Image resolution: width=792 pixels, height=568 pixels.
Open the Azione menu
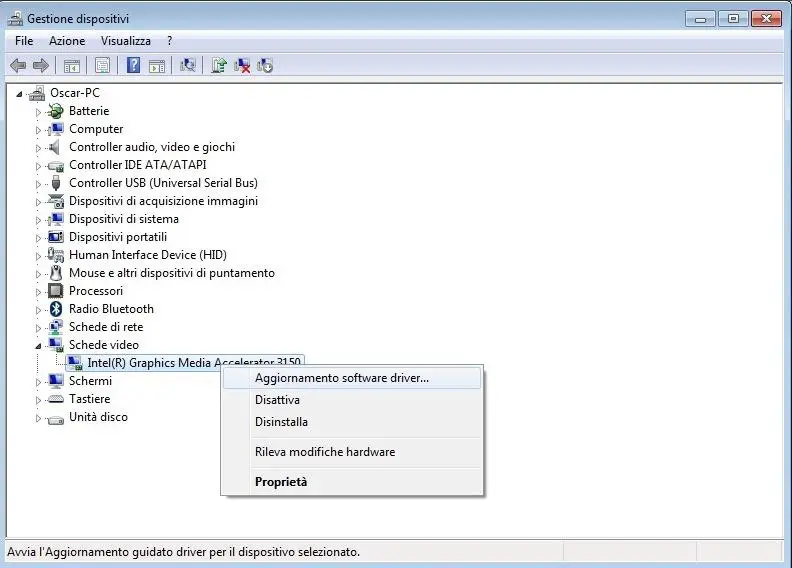67,41
